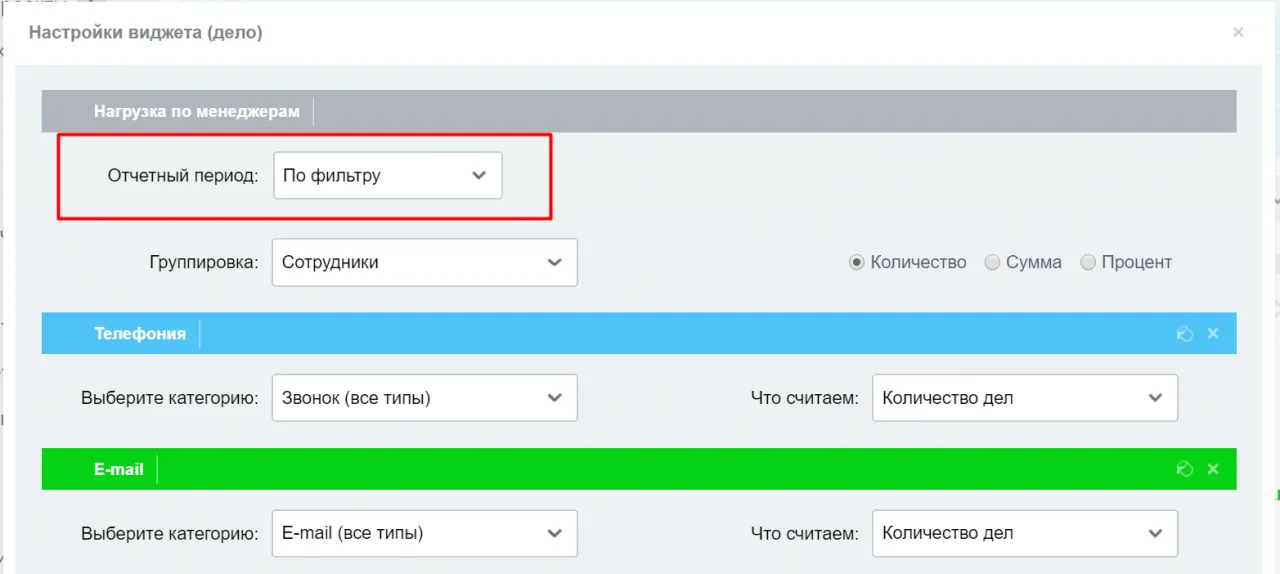Click the Отчетный период label
The height and width of the screenshot is (574, 1280).
(x=183, y=176)
